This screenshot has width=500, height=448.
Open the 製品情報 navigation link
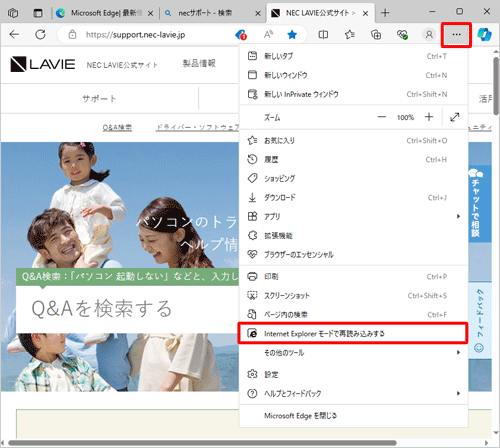tap(199, 63)
